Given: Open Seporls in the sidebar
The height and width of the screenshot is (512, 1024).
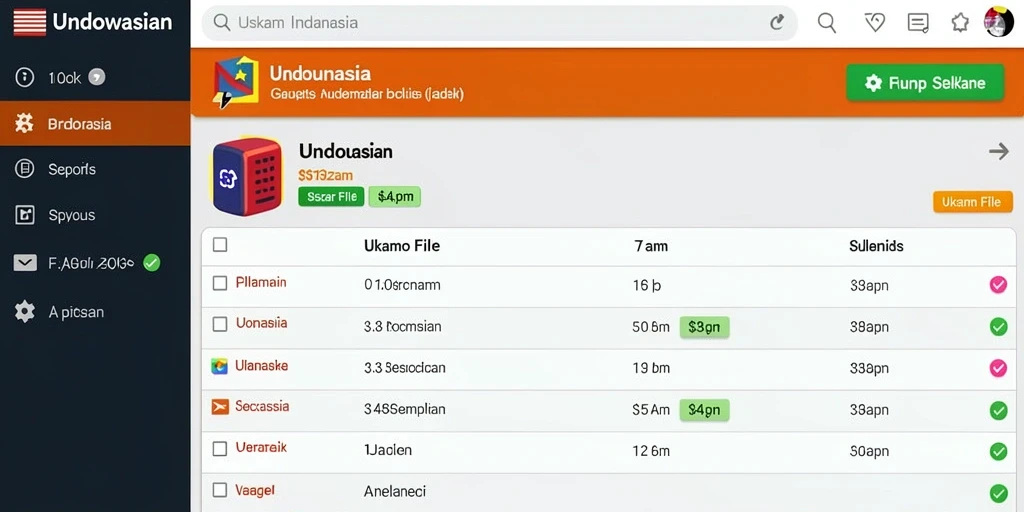Looking at the screenshot, I should 95,169.
